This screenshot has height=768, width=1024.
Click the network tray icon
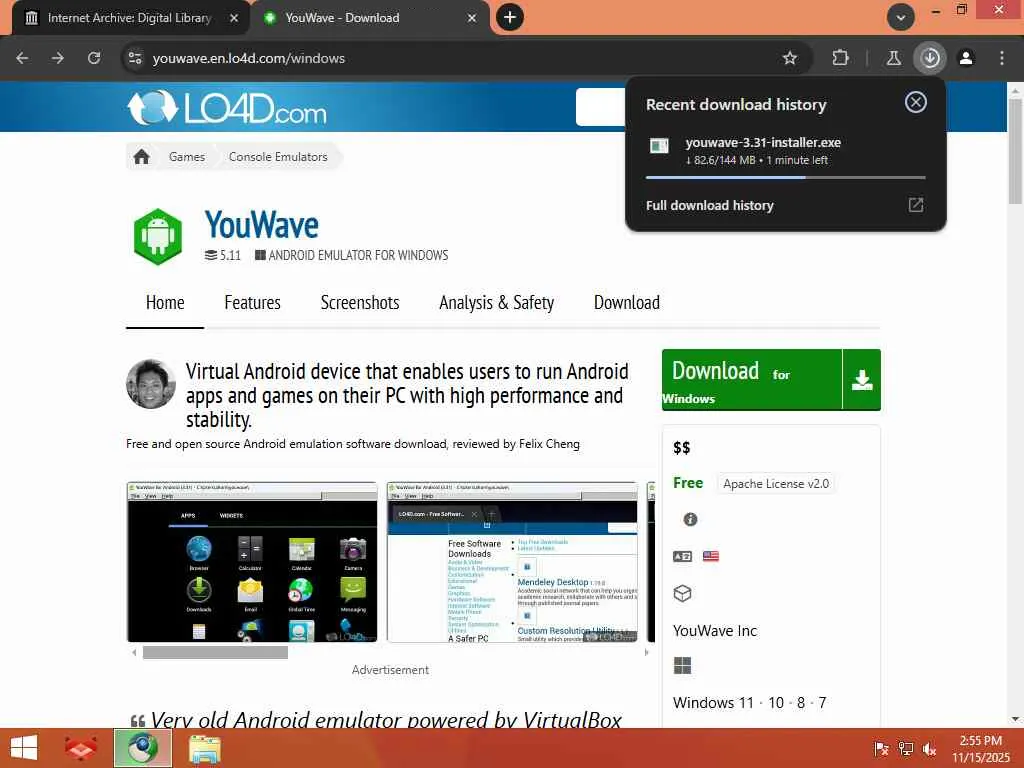pos(906,749)
